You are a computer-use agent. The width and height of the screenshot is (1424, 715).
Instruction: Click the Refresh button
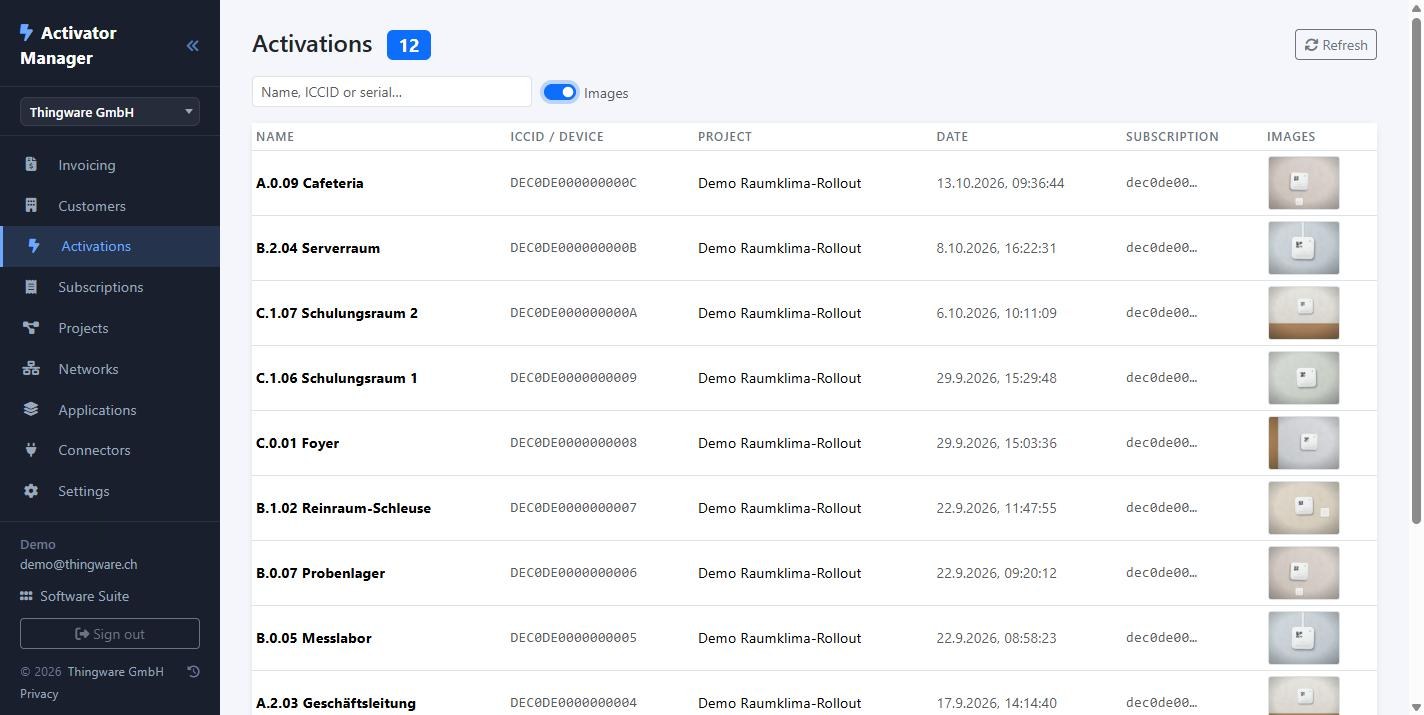[1336, 45]
